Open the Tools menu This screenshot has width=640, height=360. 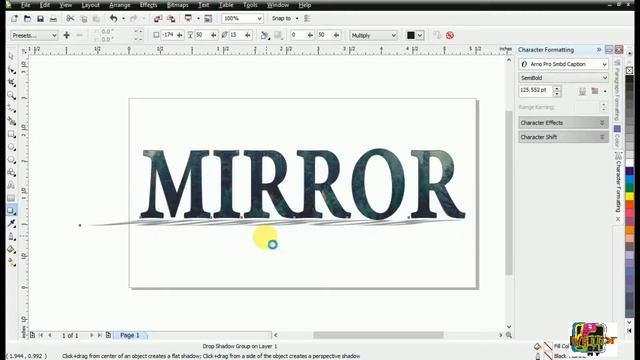250,5
